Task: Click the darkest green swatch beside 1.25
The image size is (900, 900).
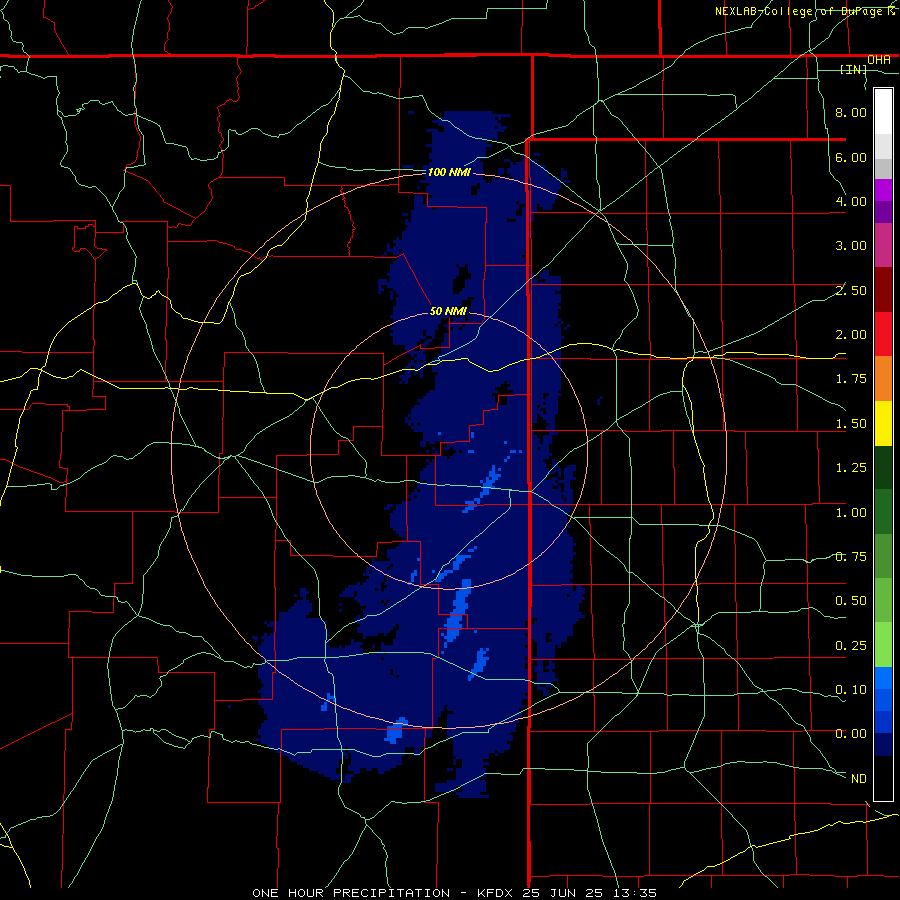Action: point(883,467)
